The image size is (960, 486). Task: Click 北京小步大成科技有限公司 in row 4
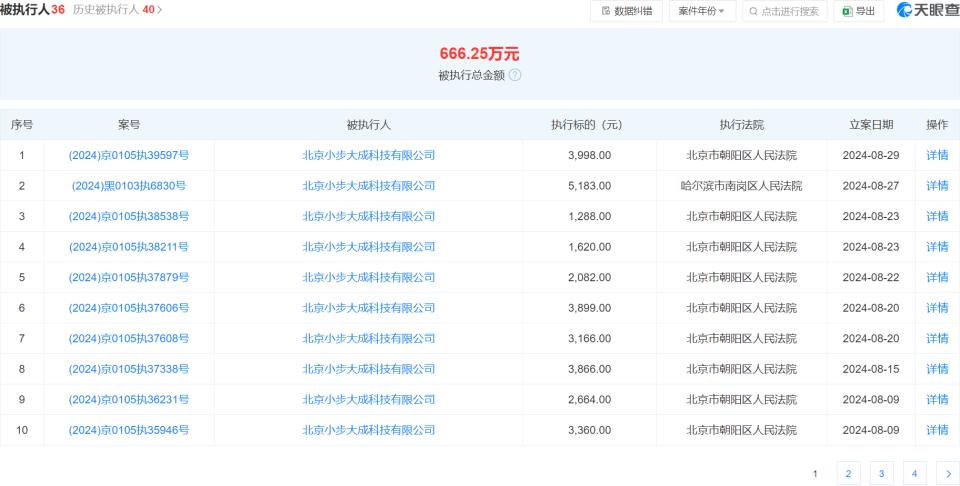(369, 247)
